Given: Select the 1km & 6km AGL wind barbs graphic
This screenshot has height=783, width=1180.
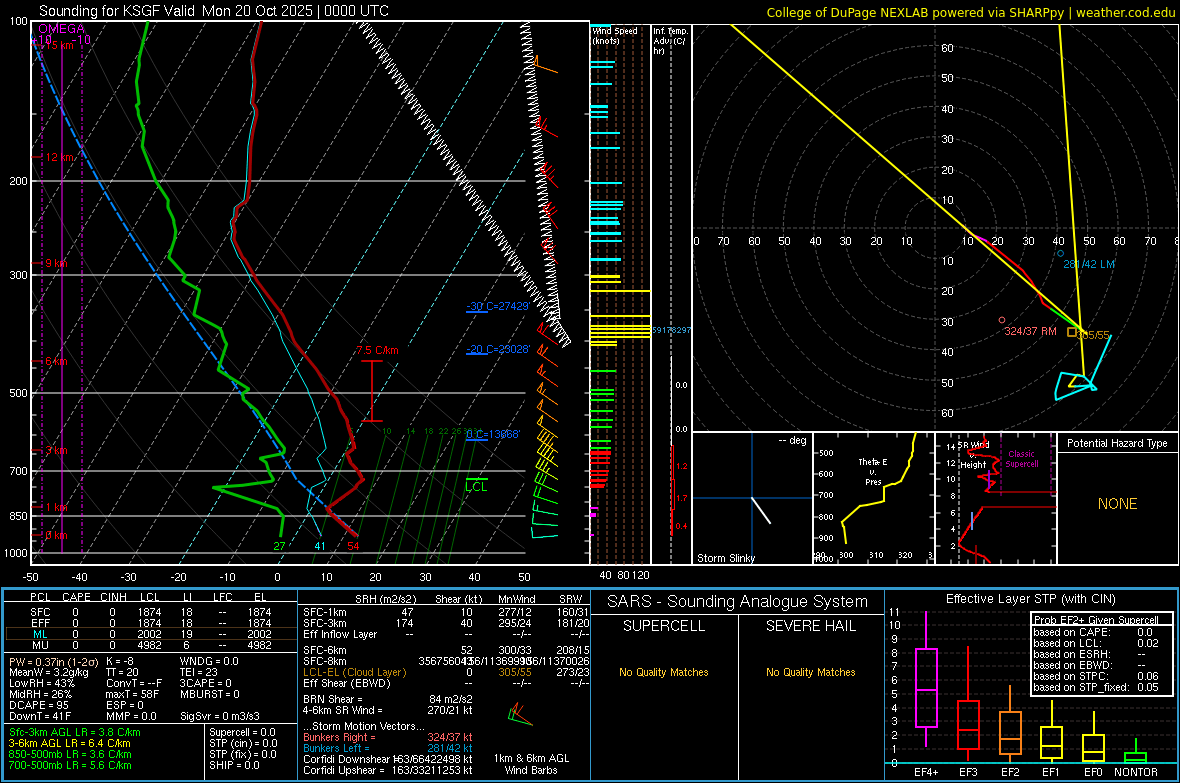Looking at the screenshot, I should coord(520,714).
